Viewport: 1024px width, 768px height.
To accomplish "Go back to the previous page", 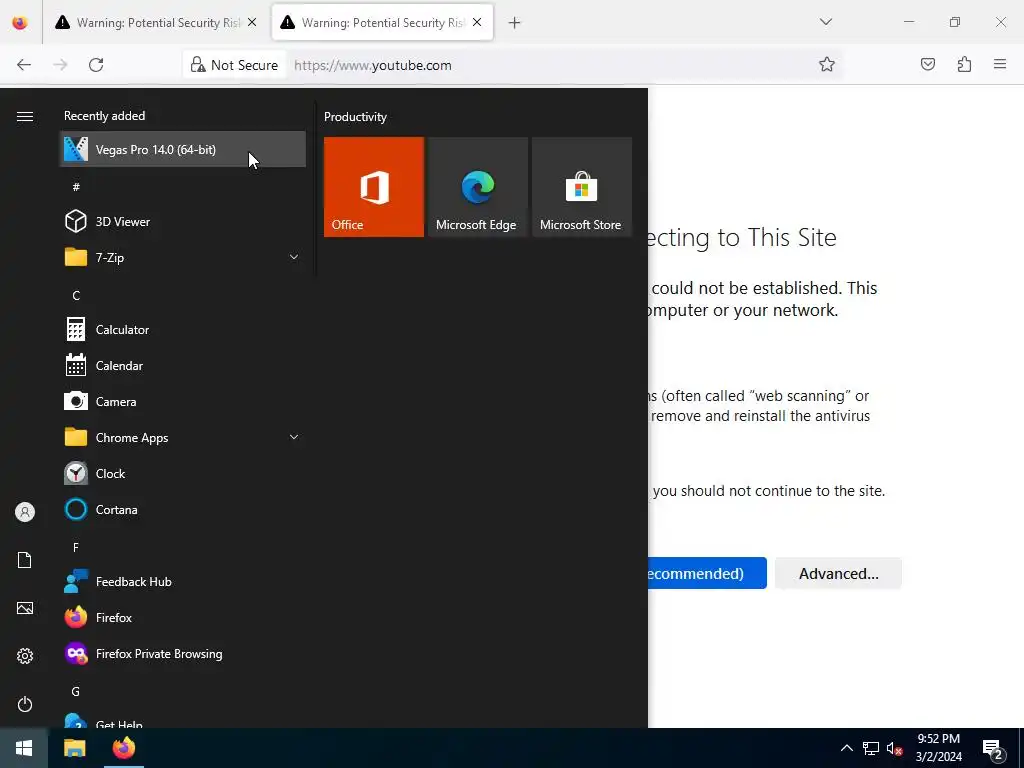I will [24, 65].
